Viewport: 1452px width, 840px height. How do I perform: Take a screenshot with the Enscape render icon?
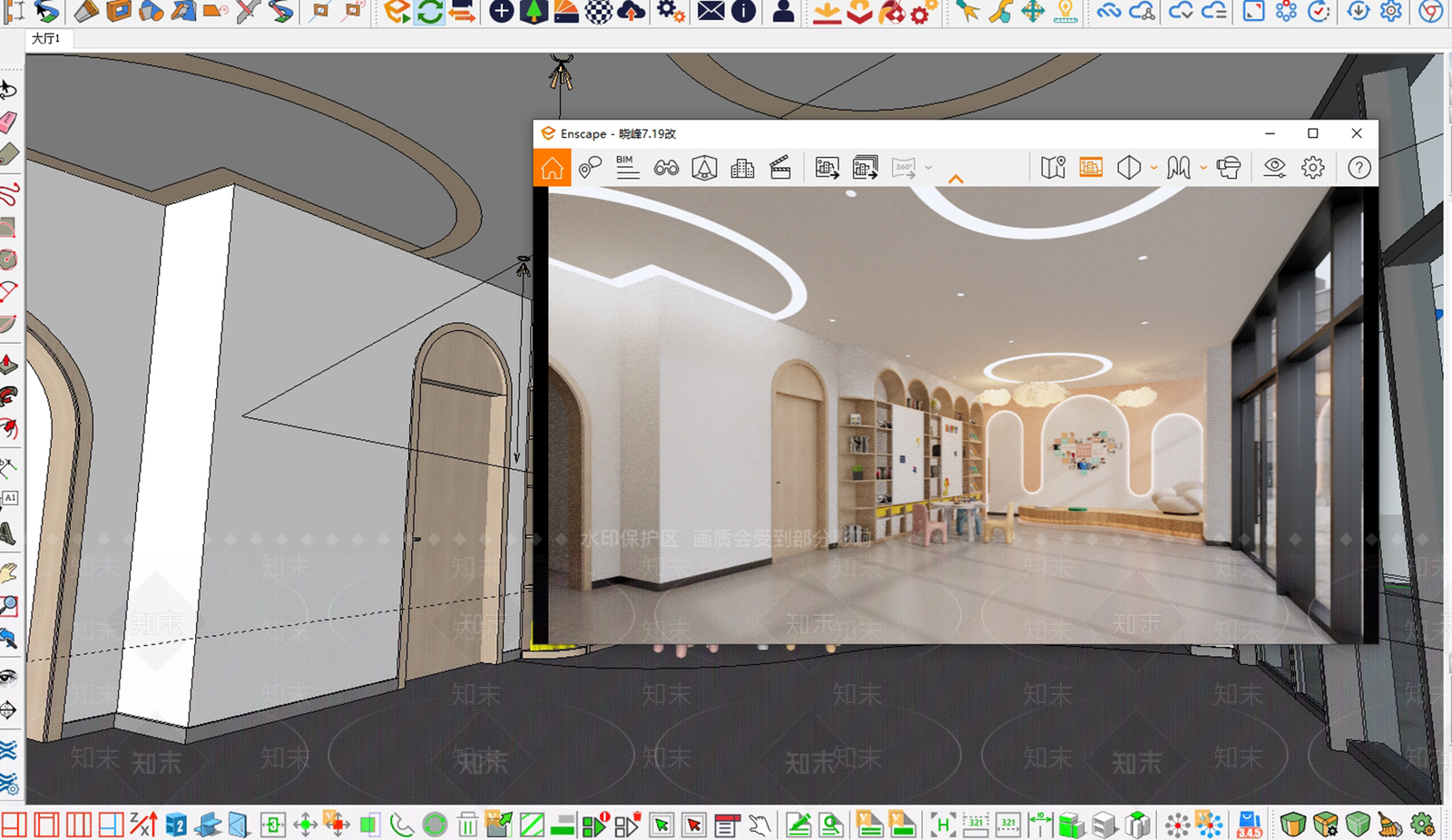(827, 168)
